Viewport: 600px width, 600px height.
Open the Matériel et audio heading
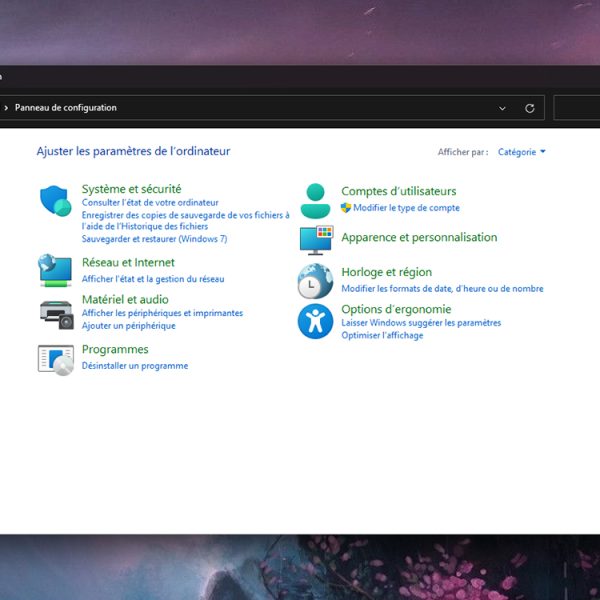(125, 299)
